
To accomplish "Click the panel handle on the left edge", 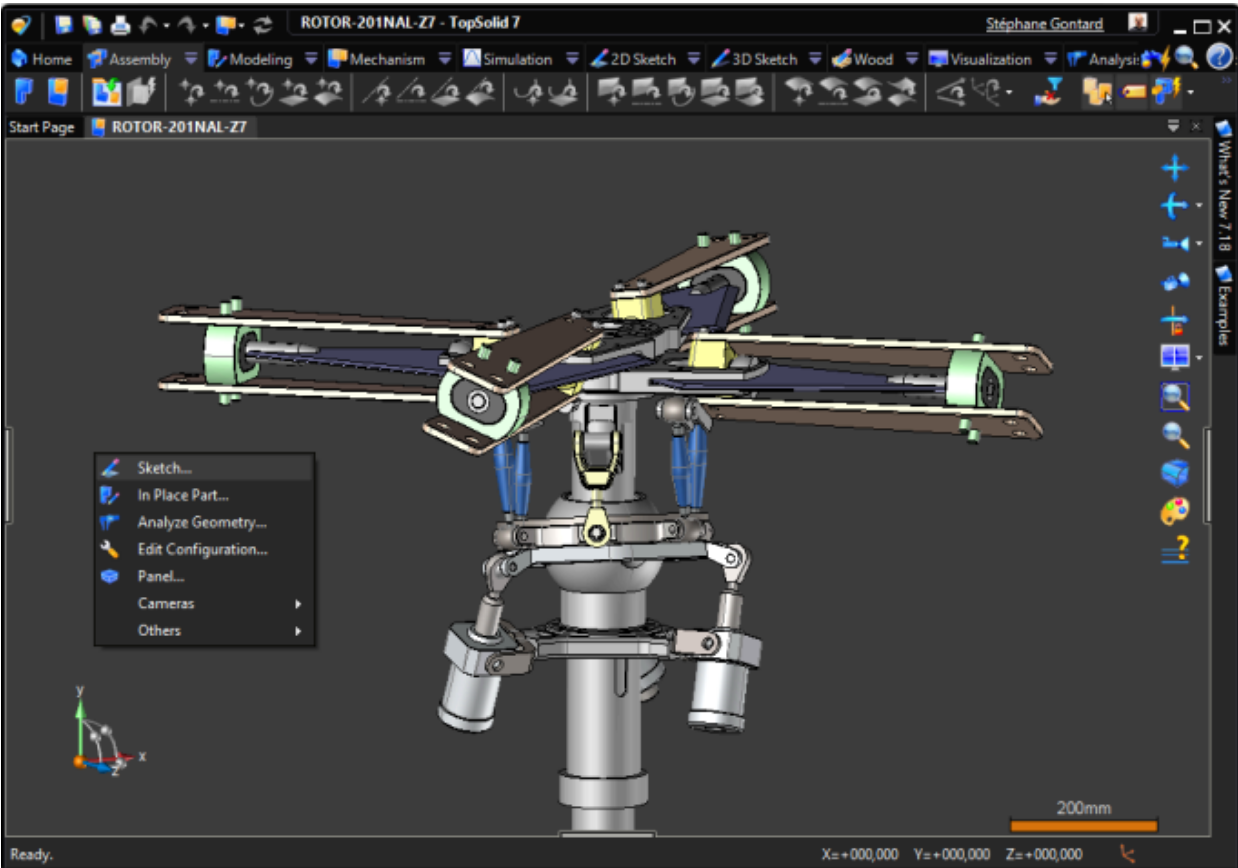I will tap(7, 475).
